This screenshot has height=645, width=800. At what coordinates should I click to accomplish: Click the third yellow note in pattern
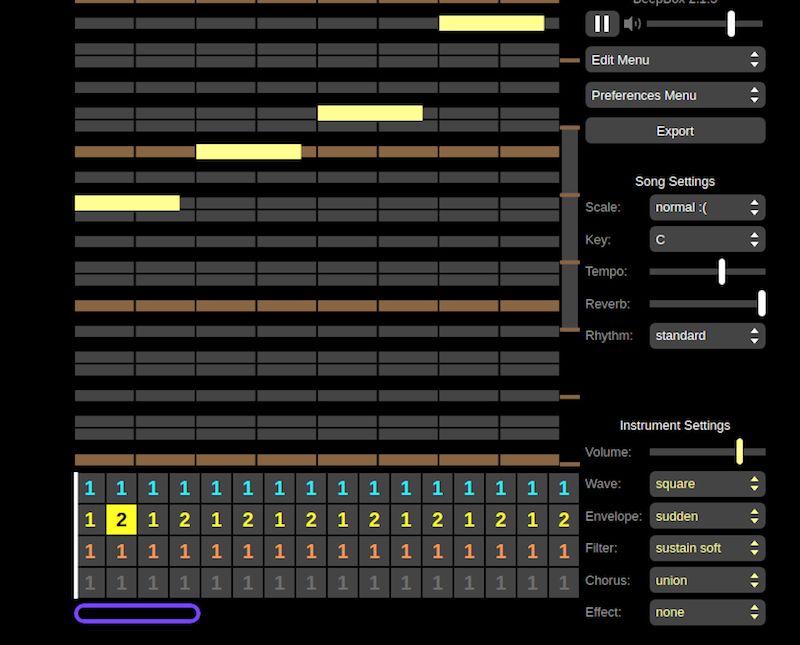[370, 113]
